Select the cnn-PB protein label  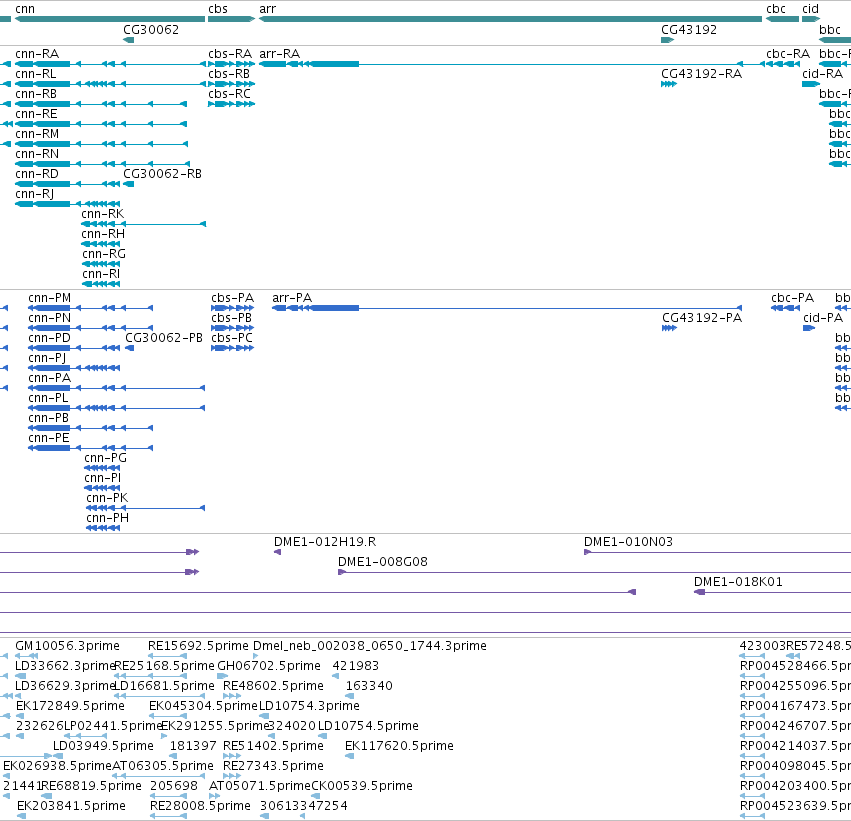click(x=49, y=418)
